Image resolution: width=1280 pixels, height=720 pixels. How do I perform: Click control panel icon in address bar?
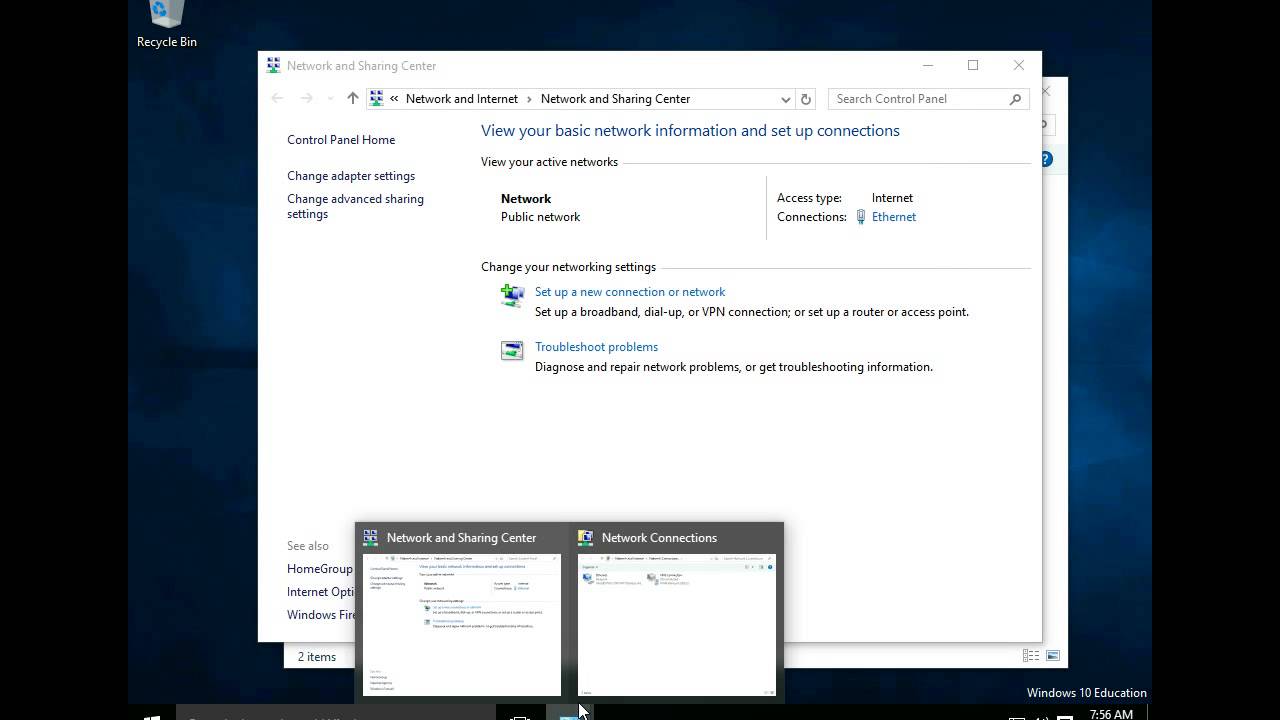(377, 98)
